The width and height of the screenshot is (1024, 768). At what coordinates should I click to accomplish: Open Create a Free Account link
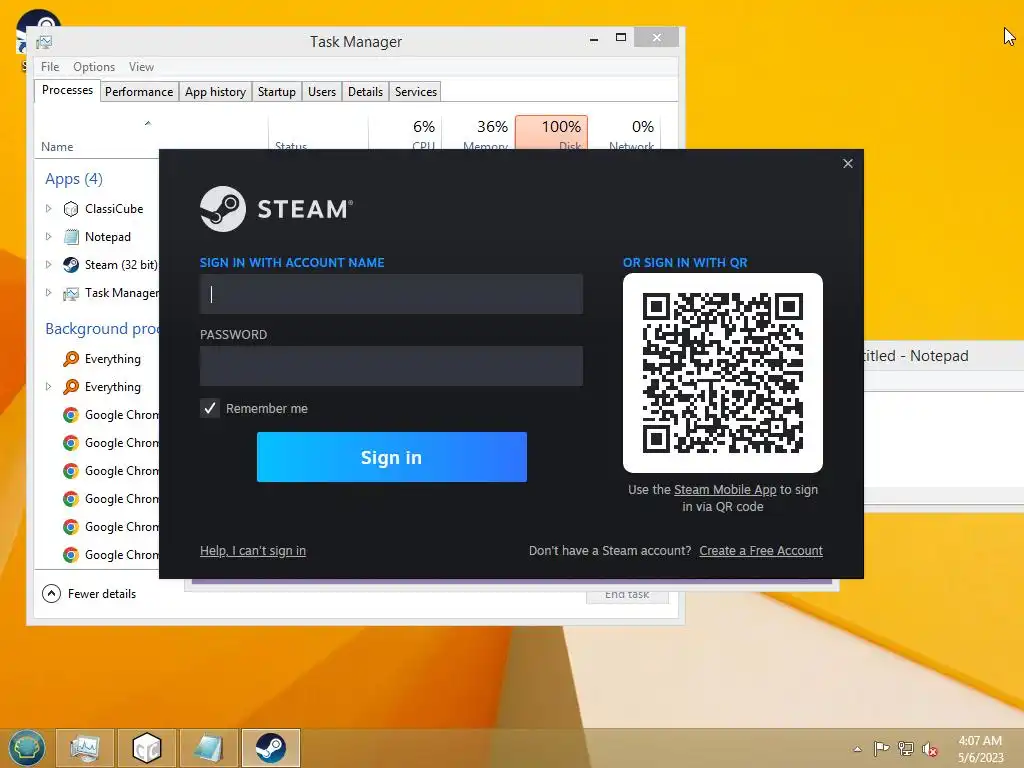[761, 551]
